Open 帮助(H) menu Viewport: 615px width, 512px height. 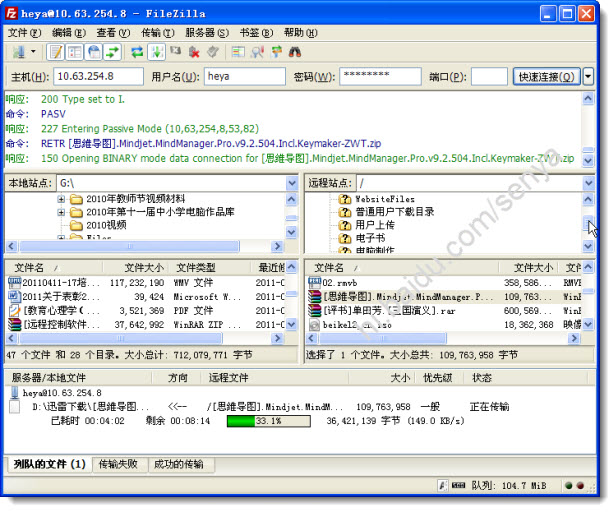pyautogui.click(x=300, y=33)
